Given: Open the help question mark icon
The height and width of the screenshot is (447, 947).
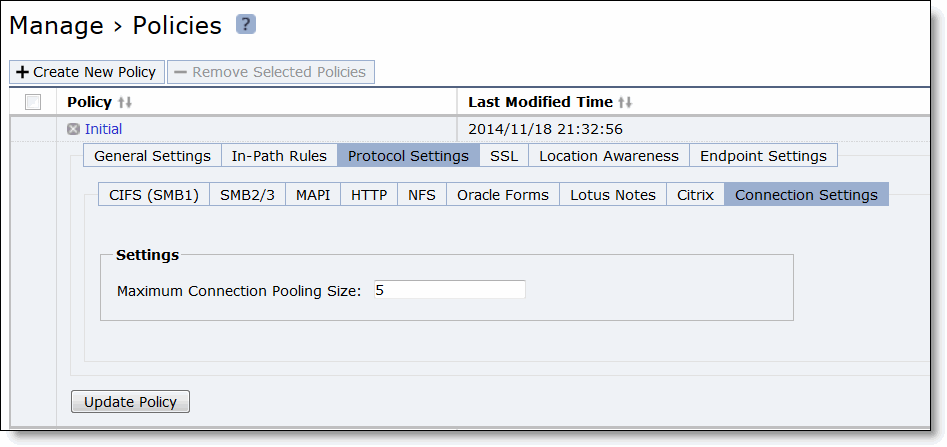Looking at the screenshot, I should [246, 25].
